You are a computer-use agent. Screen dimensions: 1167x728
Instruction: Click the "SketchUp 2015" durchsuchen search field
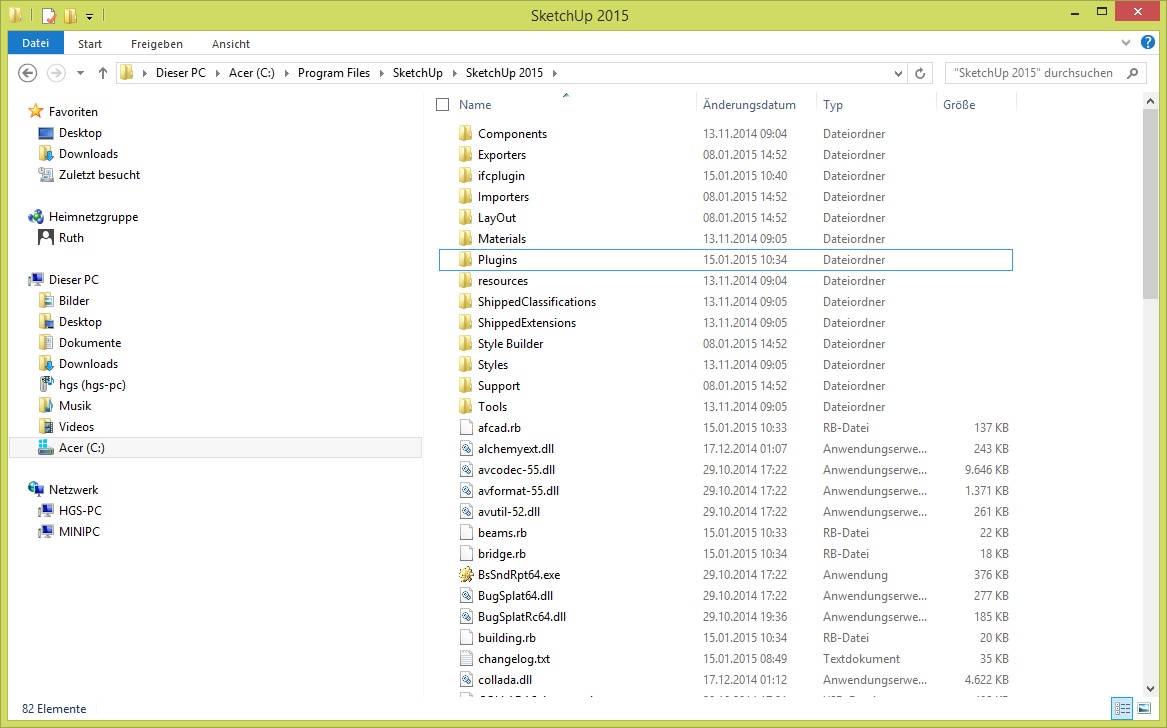coord(1035,73)
